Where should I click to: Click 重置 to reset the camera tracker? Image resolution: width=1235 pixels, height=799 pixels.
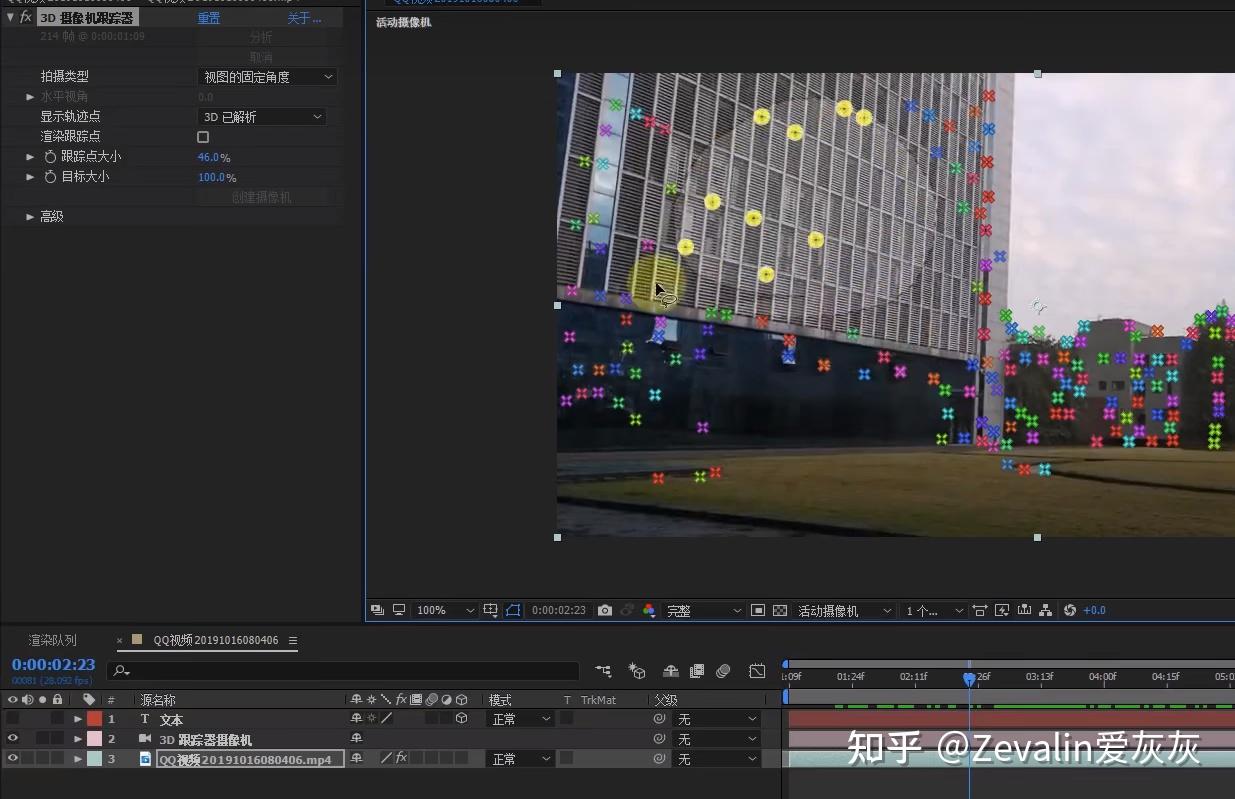coord(209,18)
